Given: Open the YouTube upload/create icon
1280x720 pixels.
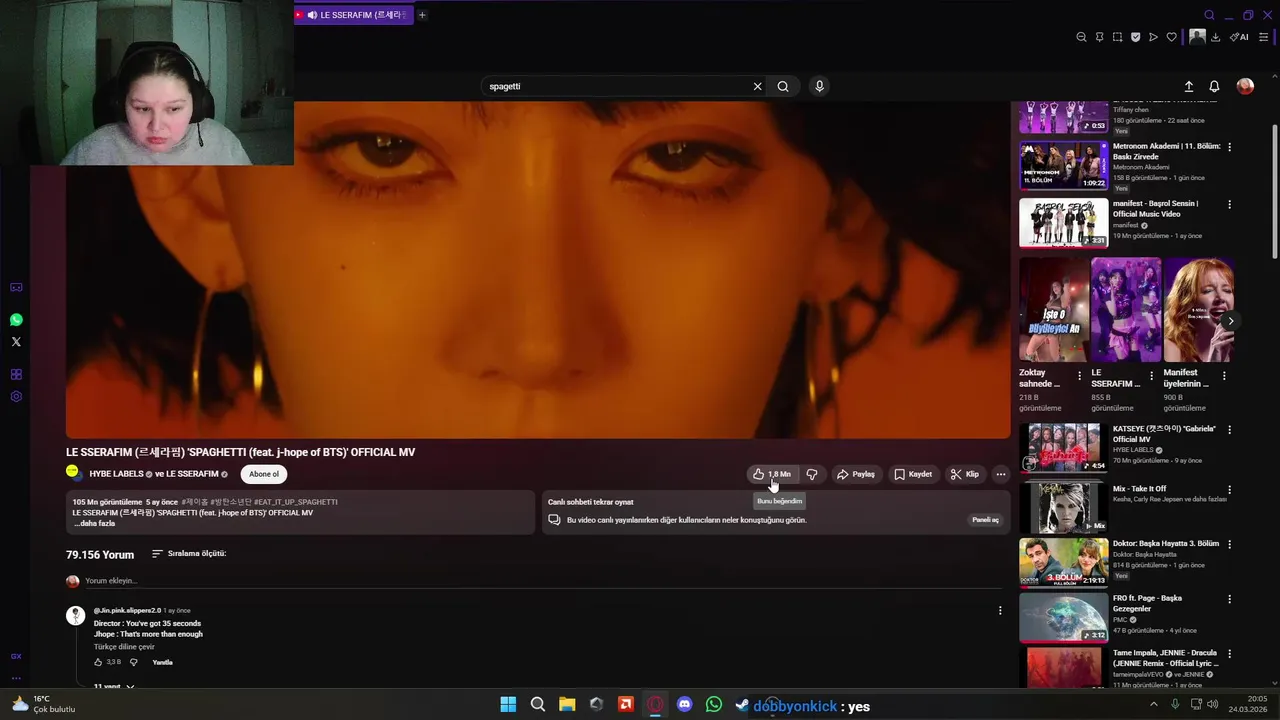Looking at the screenshot, I should click(1189, 86).
